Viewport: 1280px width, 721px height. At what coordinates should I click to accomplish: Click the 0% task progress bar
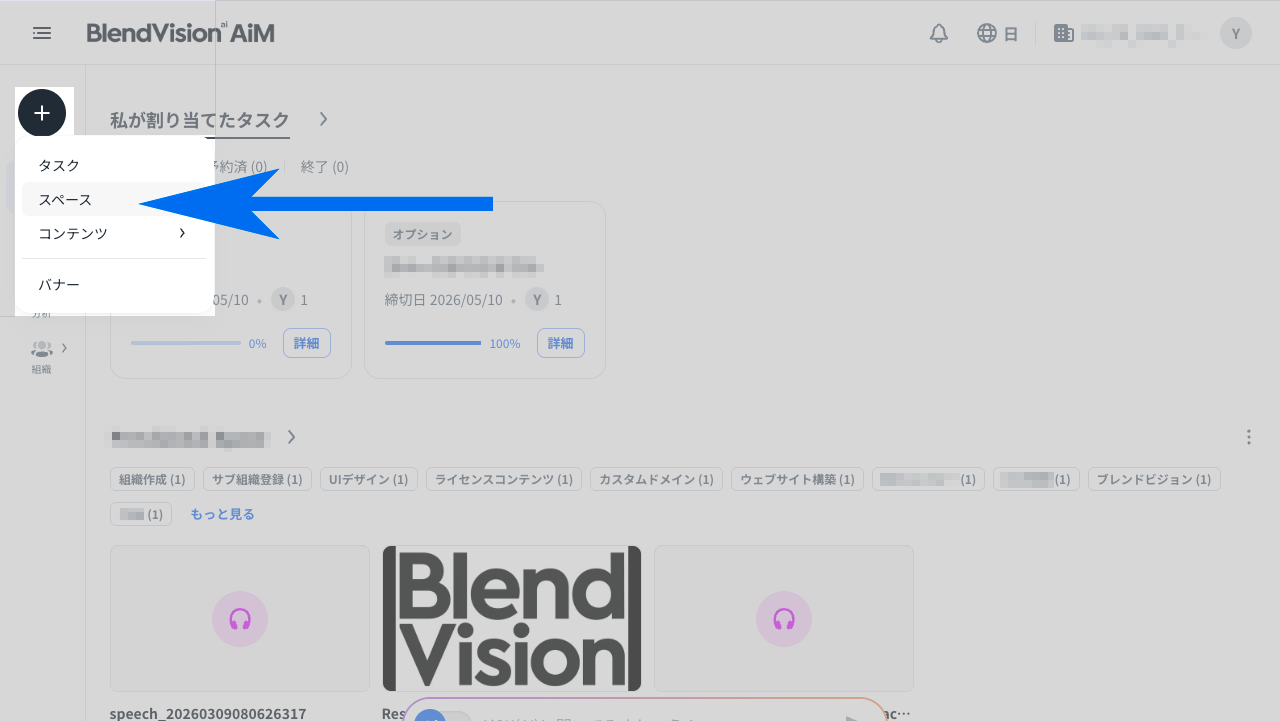(x=186, y=343)
